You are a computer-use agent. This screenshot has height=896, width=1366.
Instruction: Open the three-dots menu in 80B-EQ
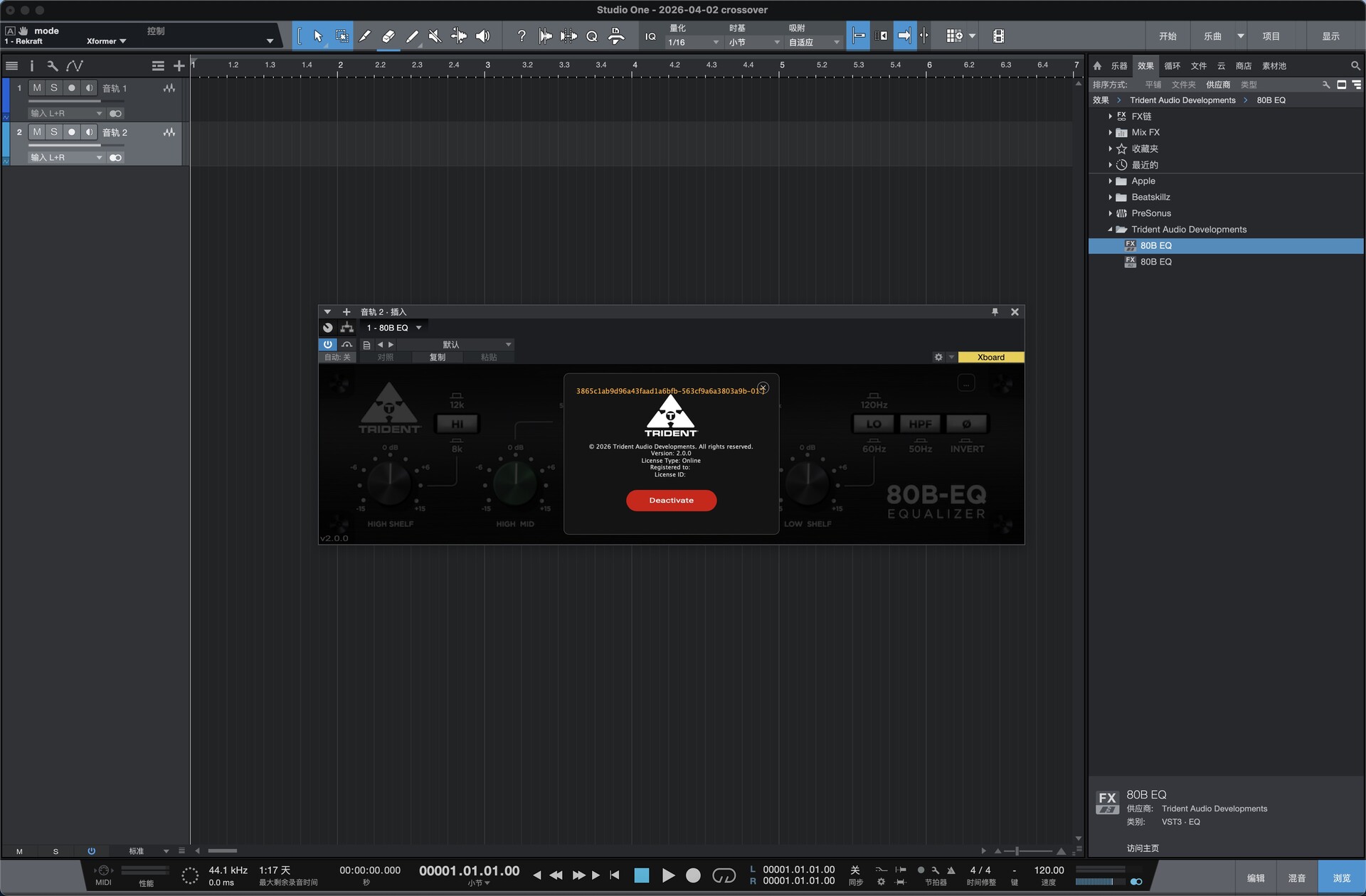[x=966, y=383]
